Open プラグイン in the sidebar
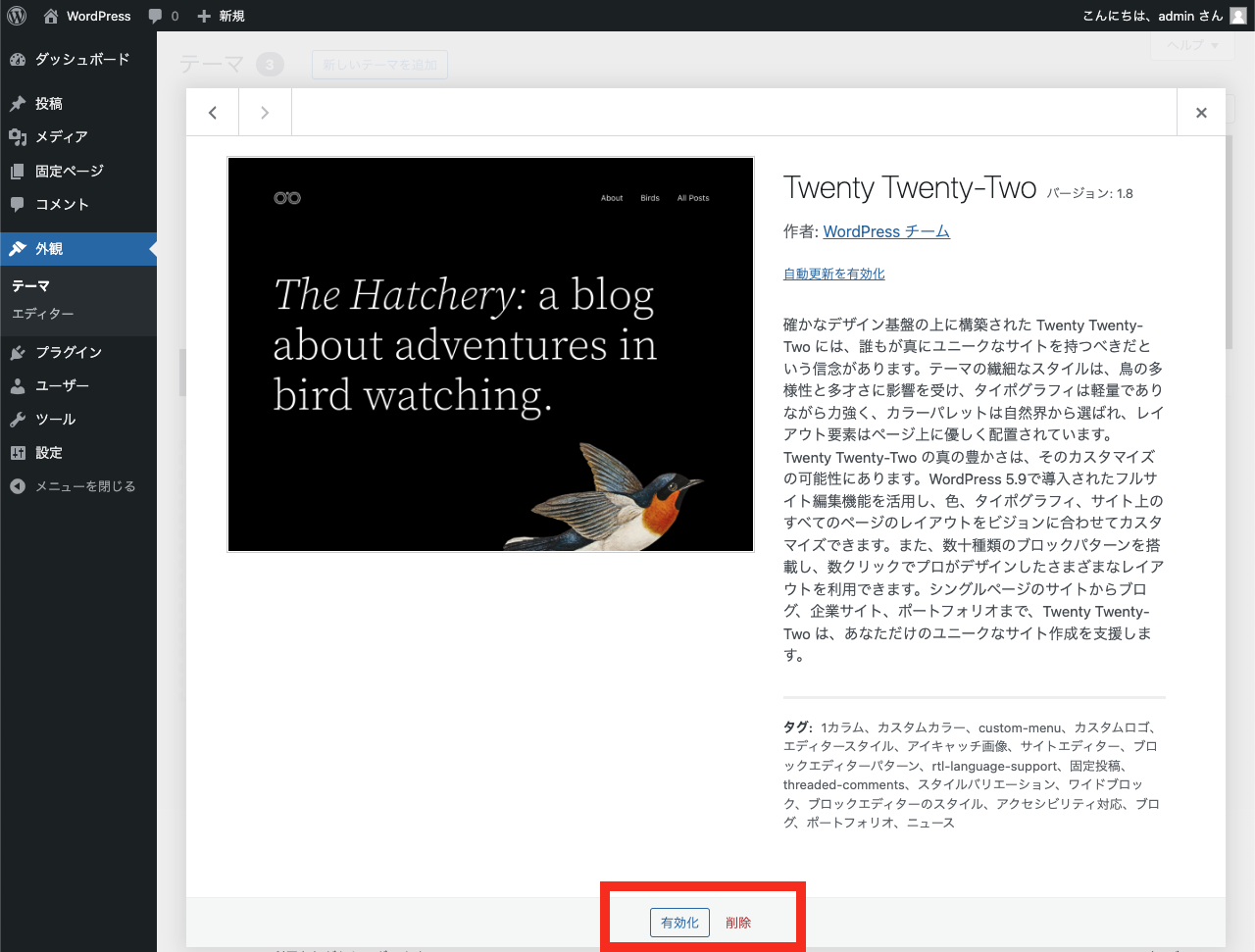The image size is (1255, 952). click(78, 352)
